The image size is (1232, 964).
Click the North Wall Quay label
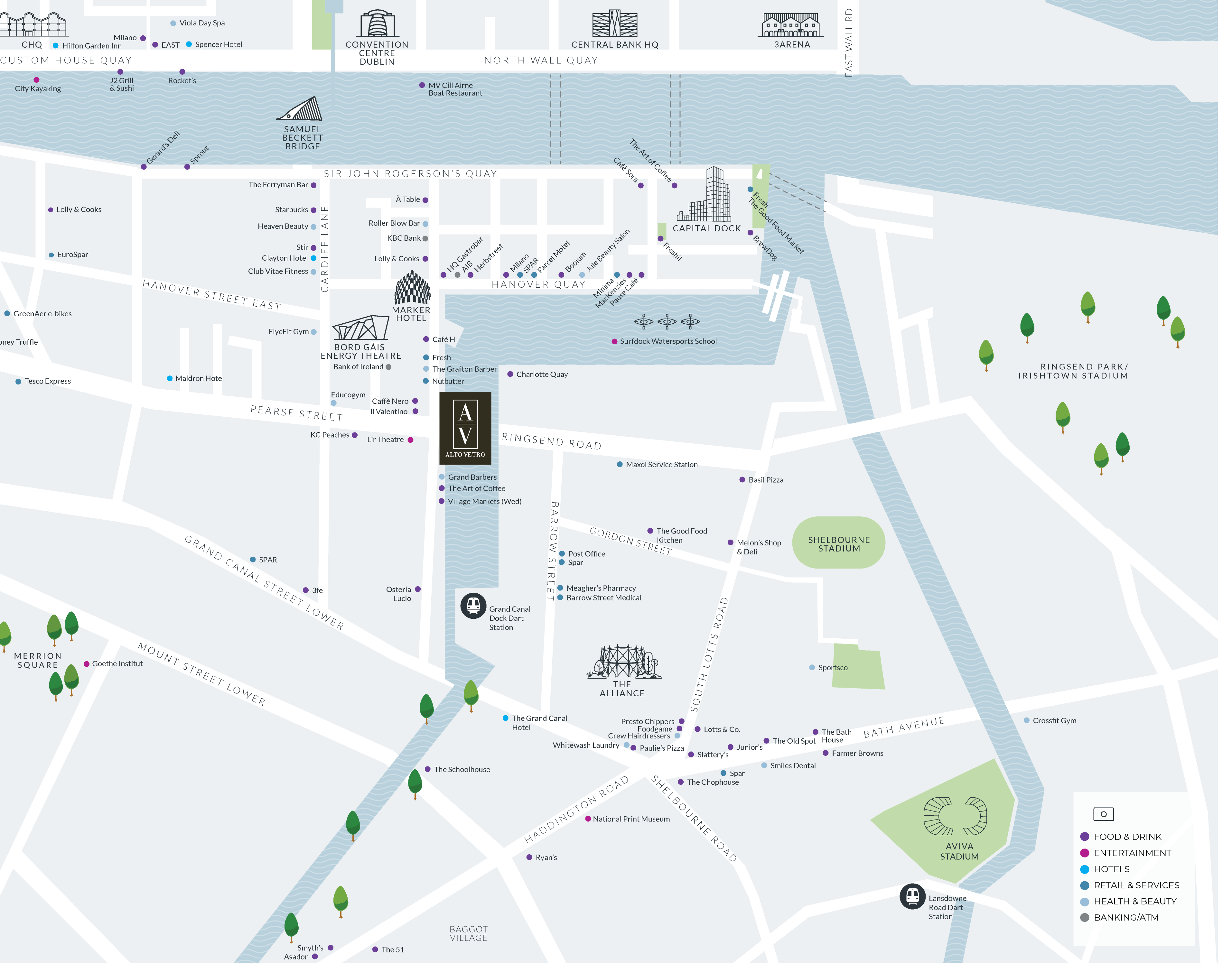[547, 61]
